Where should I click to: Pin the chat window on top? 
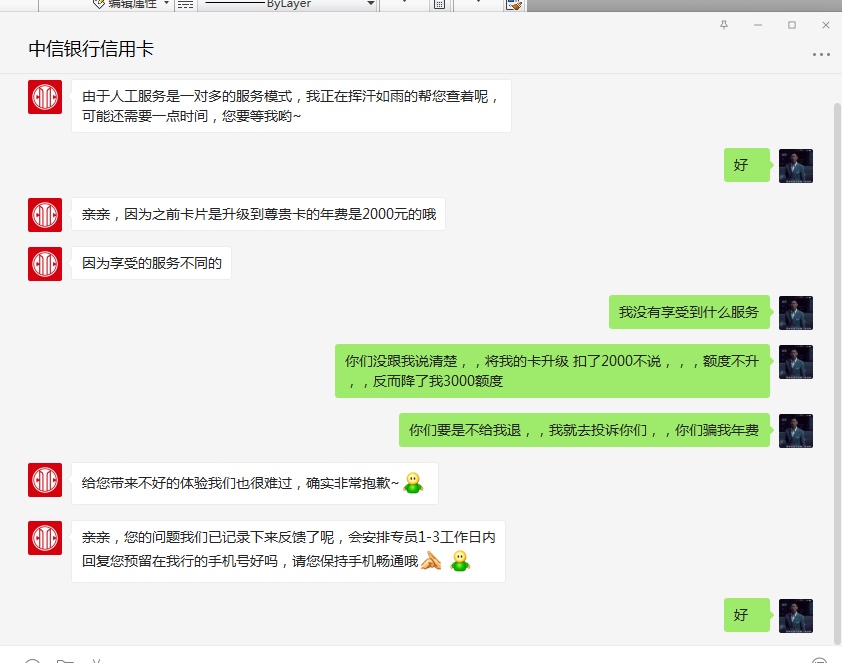(x=724, y=25)
